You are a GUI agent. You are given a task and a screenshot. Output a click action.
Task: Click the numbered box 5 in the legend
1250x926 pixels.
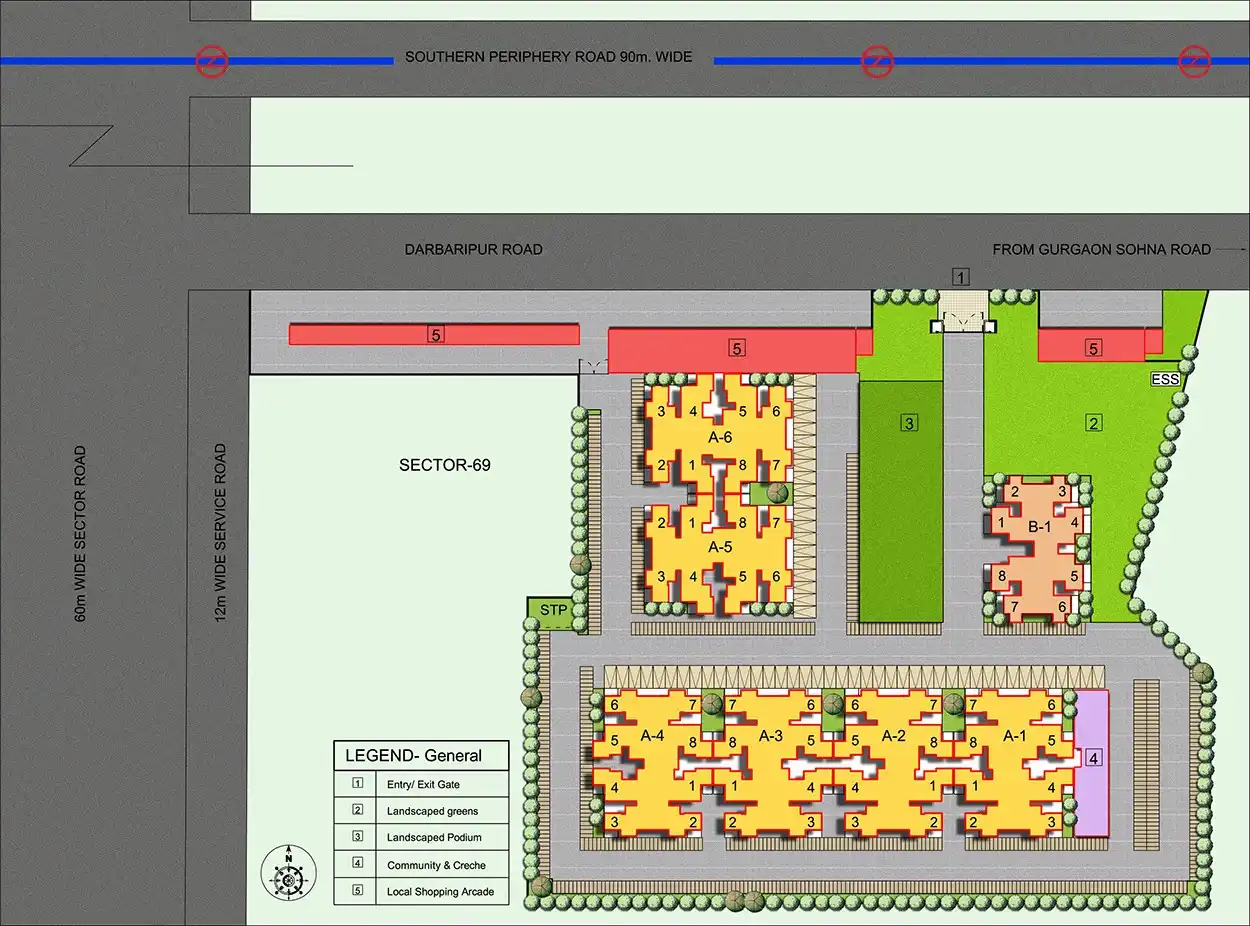(356, 891)
